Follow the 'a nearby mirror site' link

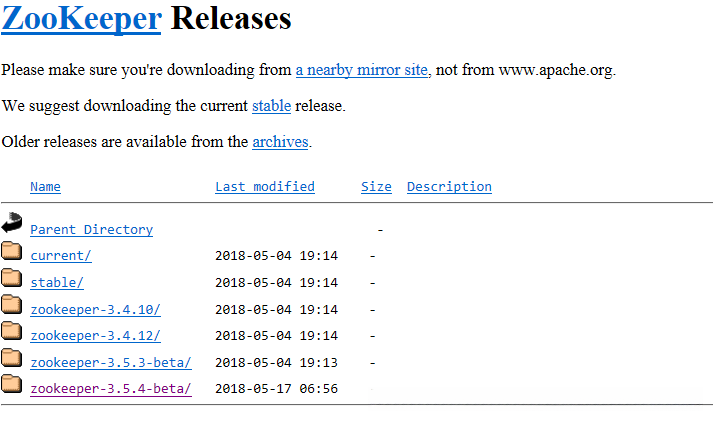[361, 70]
